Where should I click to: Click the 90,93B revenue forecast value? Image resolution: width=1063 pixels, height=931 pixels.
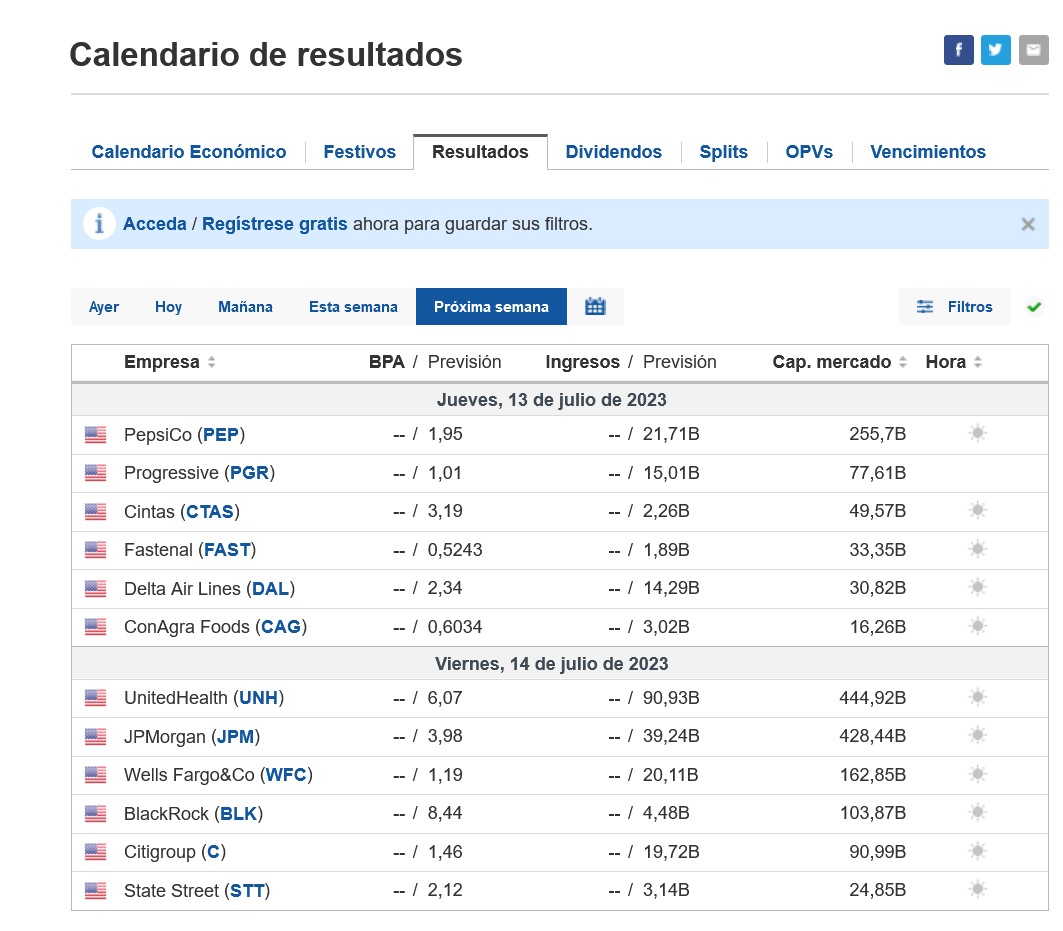click(671, 698)
